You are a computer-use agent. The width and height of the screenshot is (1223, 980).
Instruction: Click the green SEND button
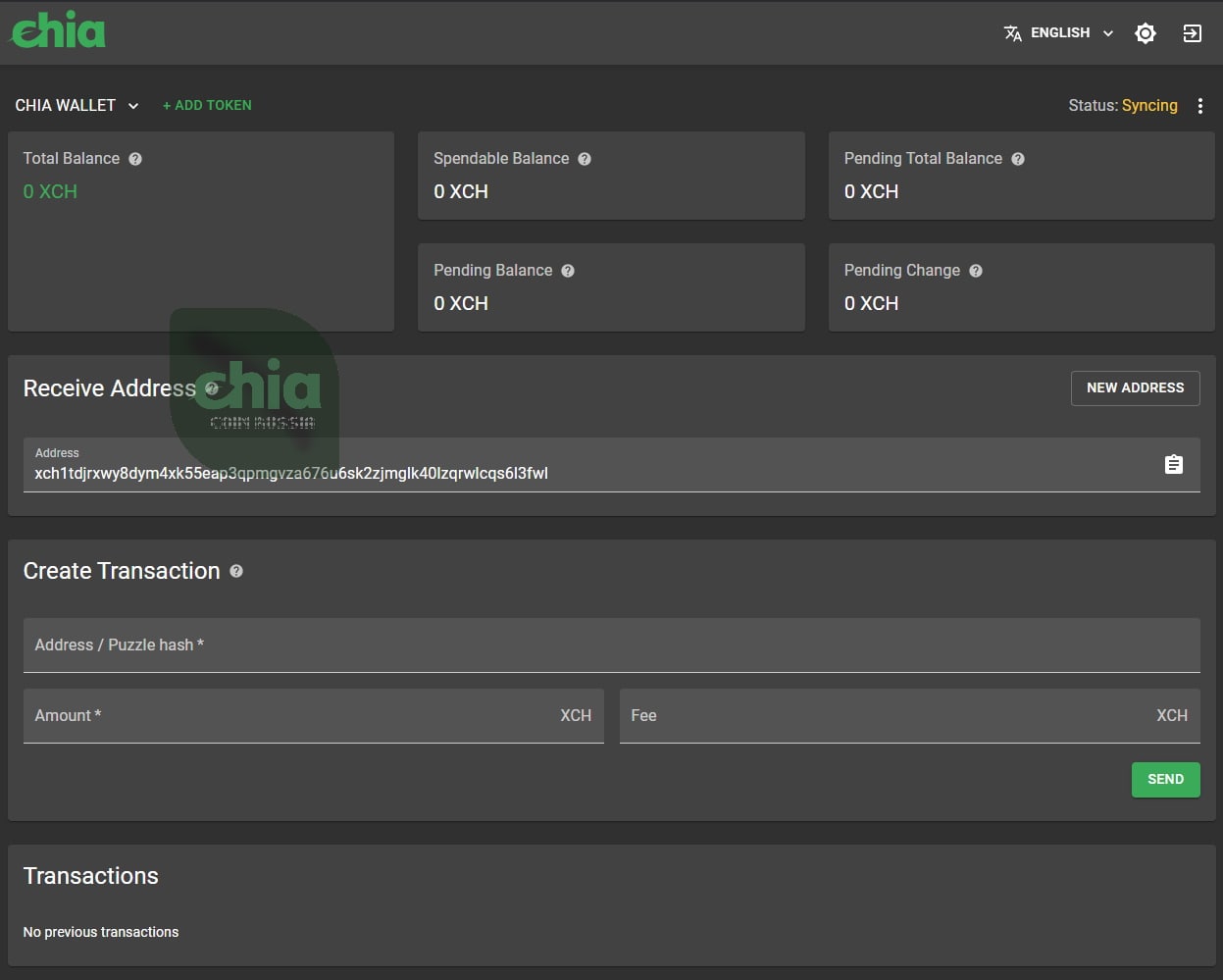point(1166,779)
